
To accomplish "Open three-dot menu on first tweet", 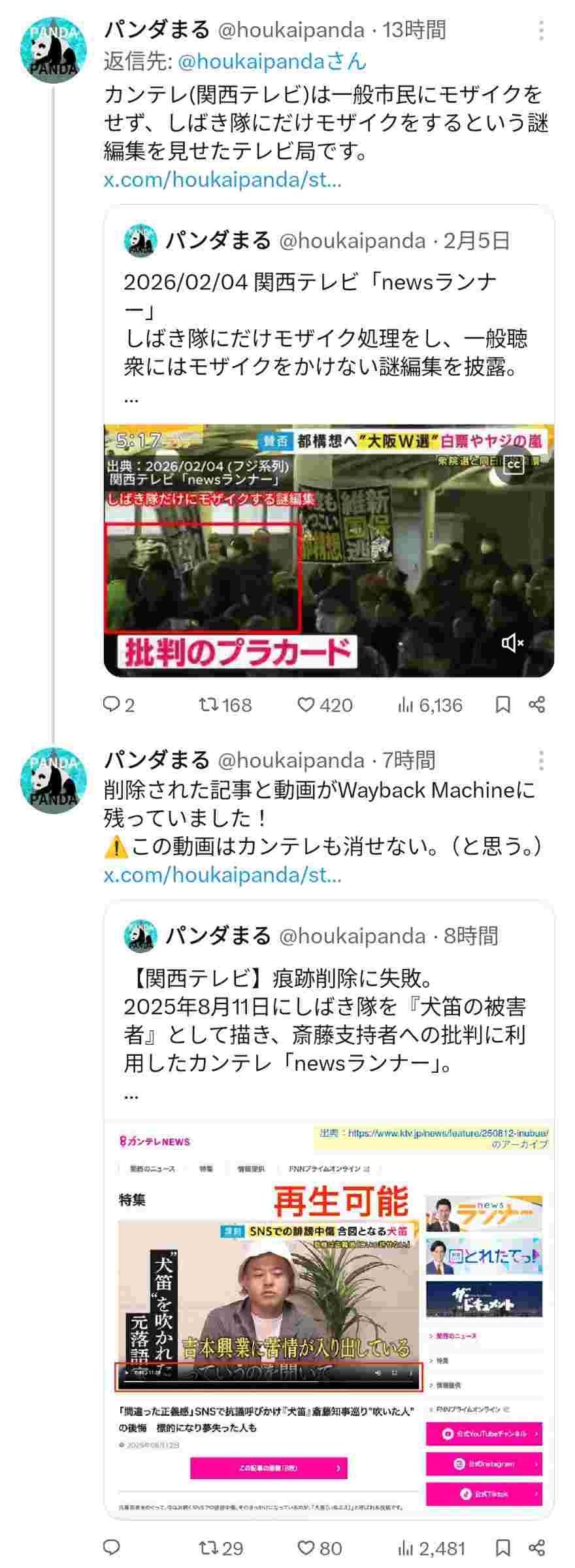I will tap(541, 30).
